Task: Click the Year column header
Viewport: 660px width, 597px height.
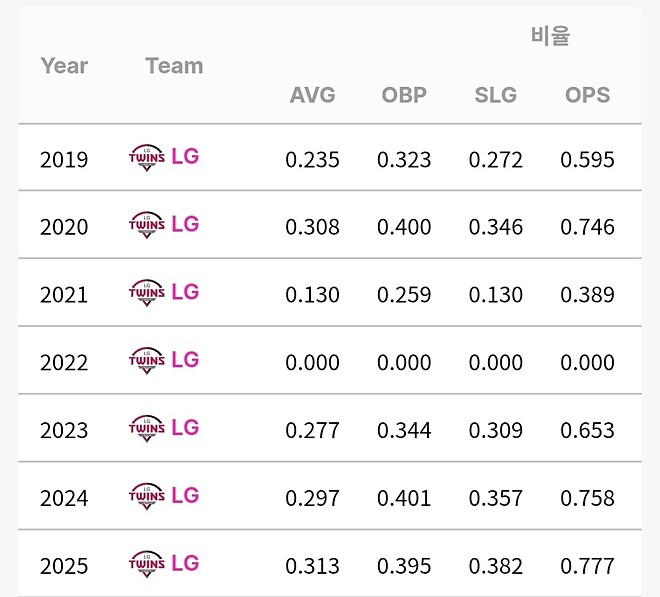Action: pos(64,66)
